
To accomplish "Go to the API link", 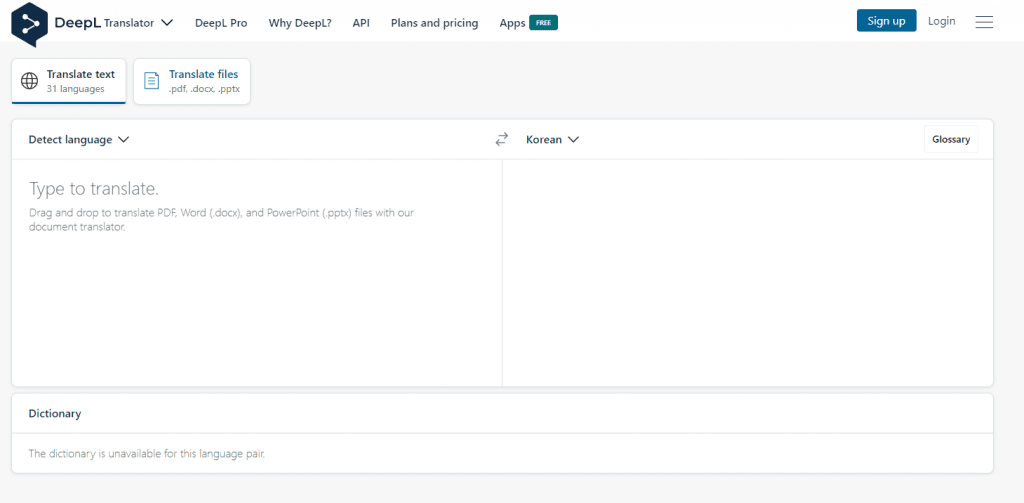I will point(361,23).
